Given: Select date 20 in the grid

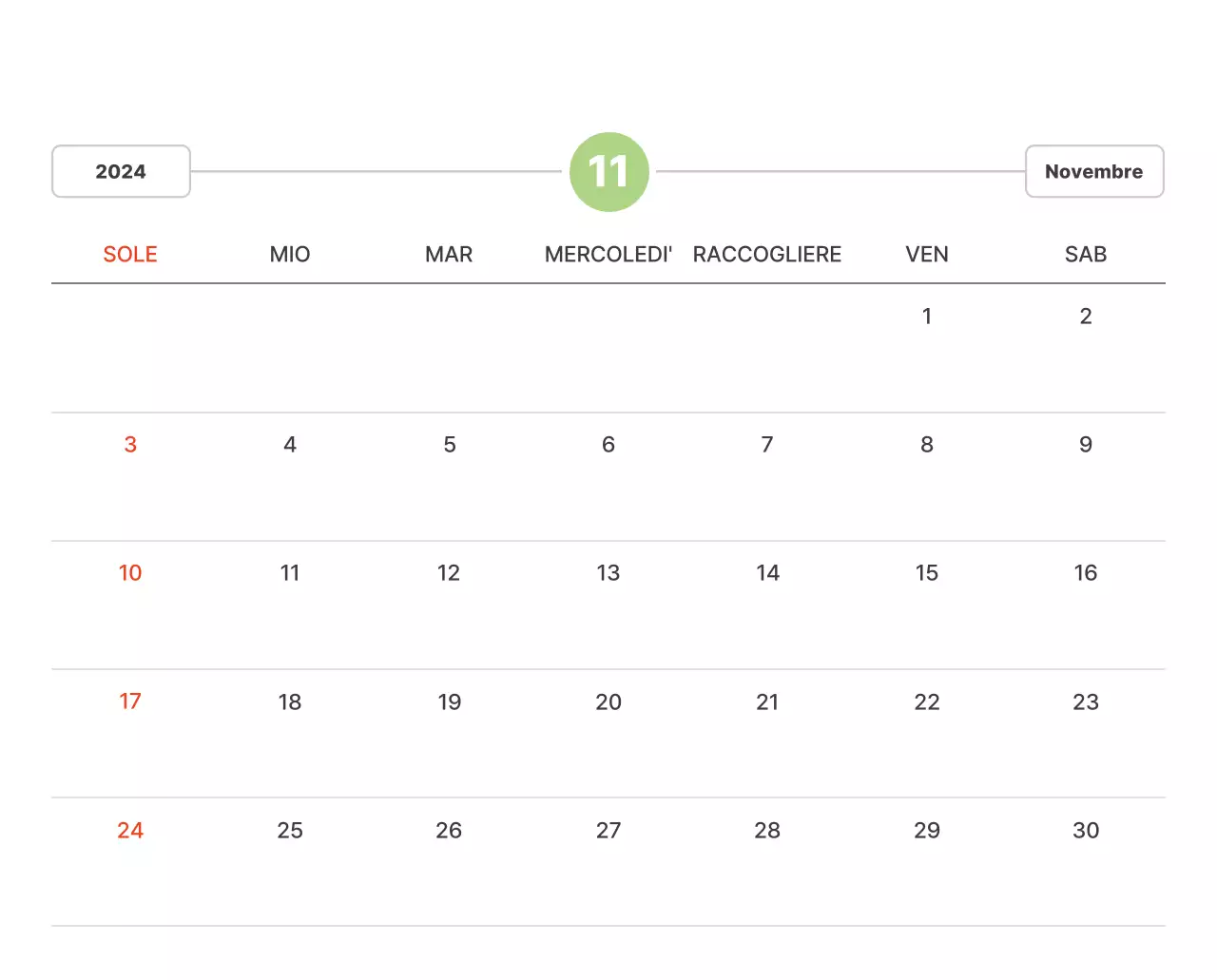Looking at the screenshot, I should [x=608, y=702].
